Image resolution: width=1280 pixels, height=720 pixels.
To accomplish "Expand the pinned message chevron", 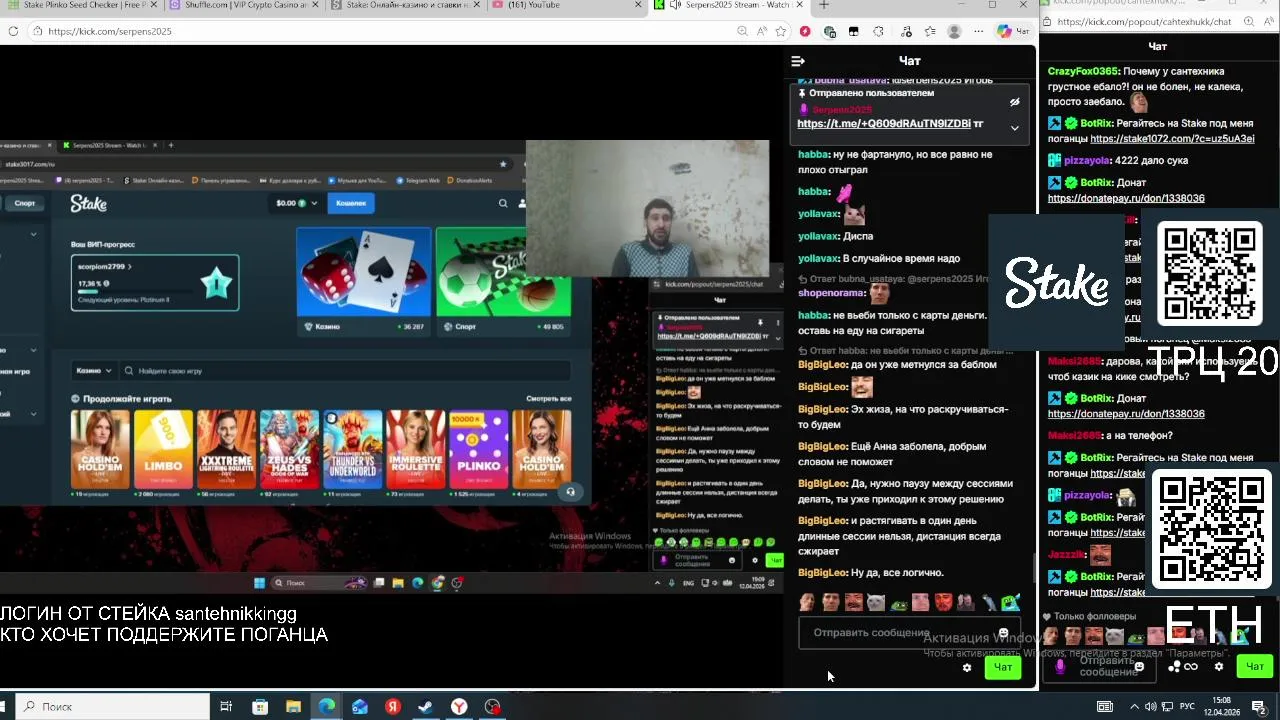I will coord(1014,128).
